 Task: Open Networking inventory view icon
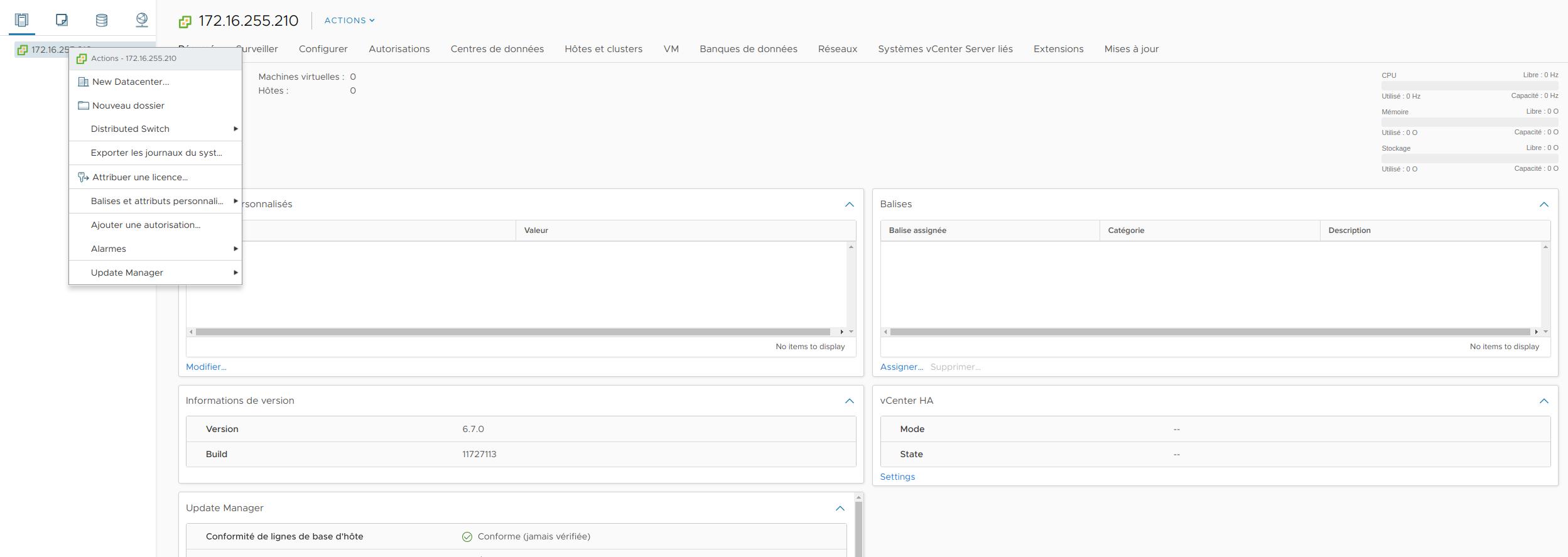pos(142,20)
